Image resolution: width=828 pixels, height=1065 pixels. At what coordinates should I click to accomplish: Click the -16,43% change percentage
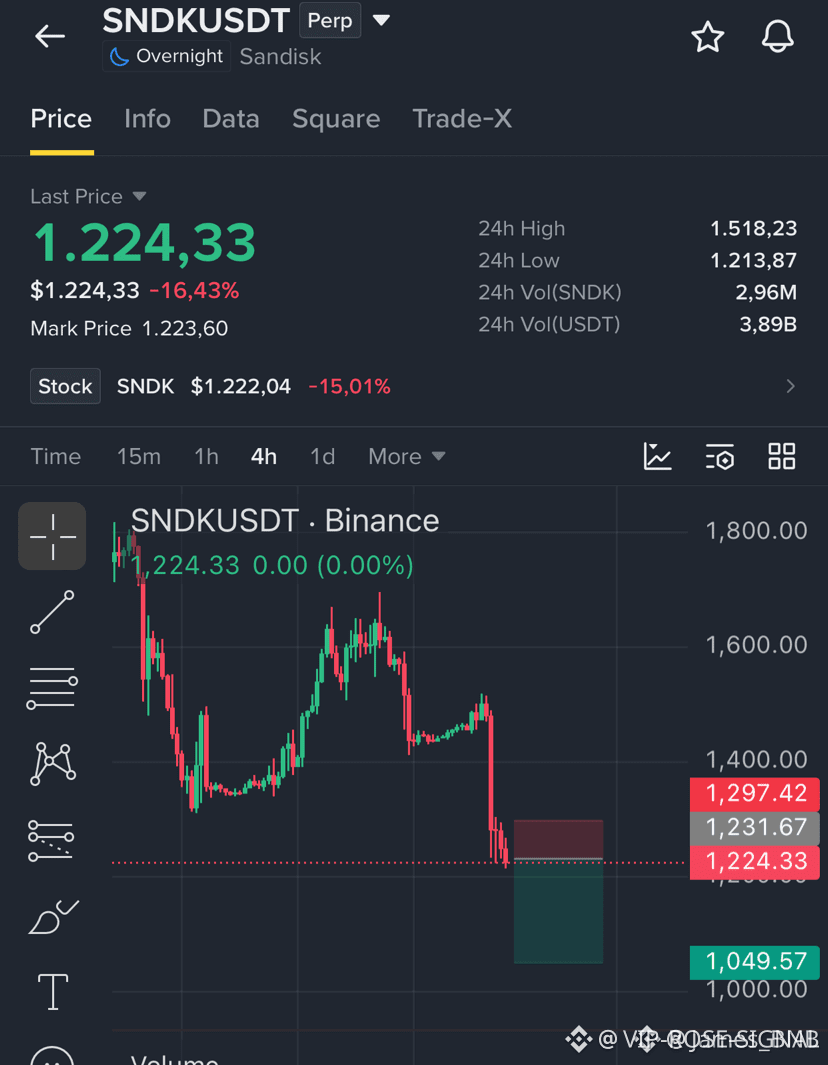pyautogui.click(x=194, y=291)
